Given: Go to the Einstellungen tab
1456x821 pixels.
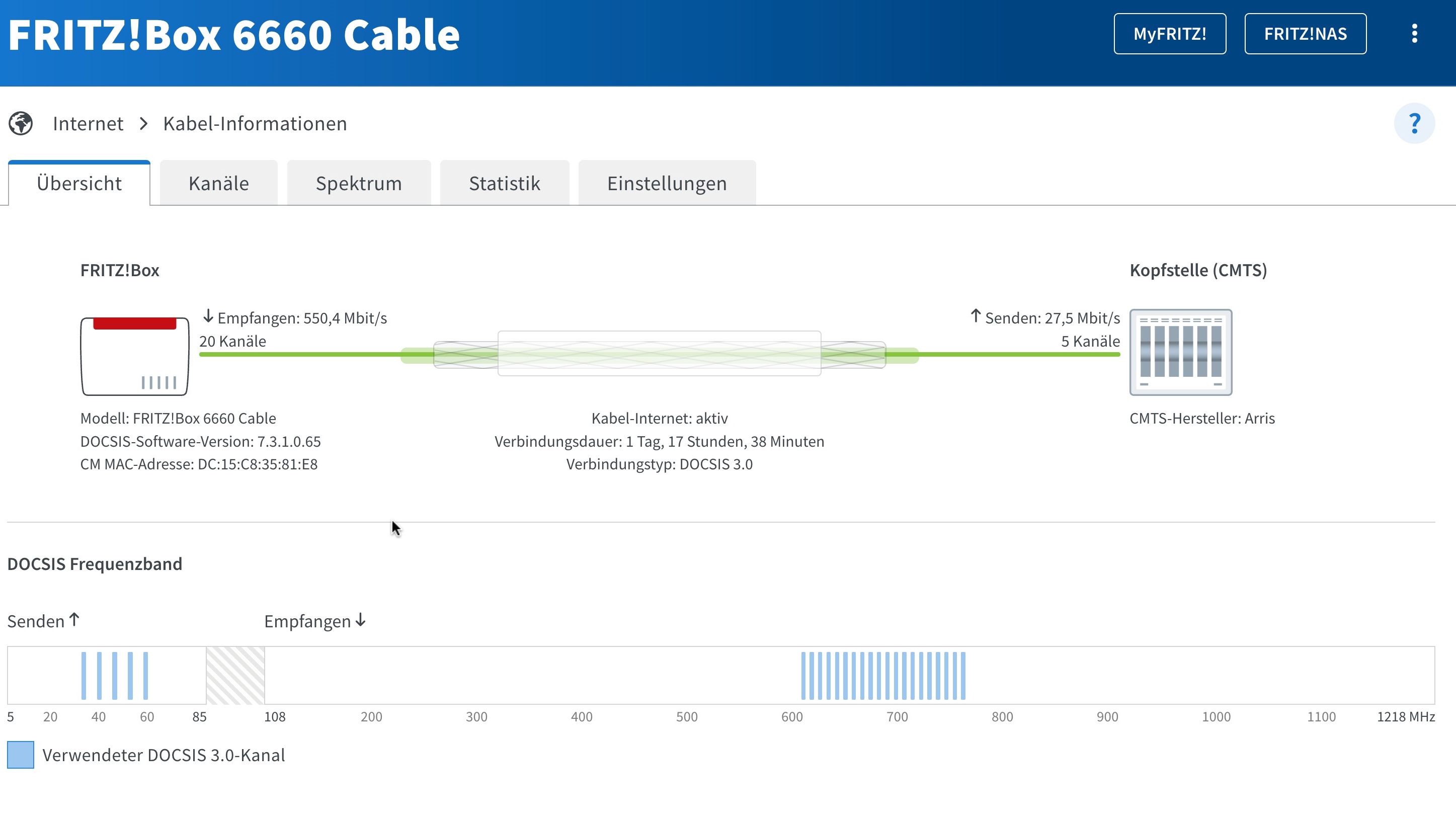Looking at the screenshot, I should coord(667,183).
